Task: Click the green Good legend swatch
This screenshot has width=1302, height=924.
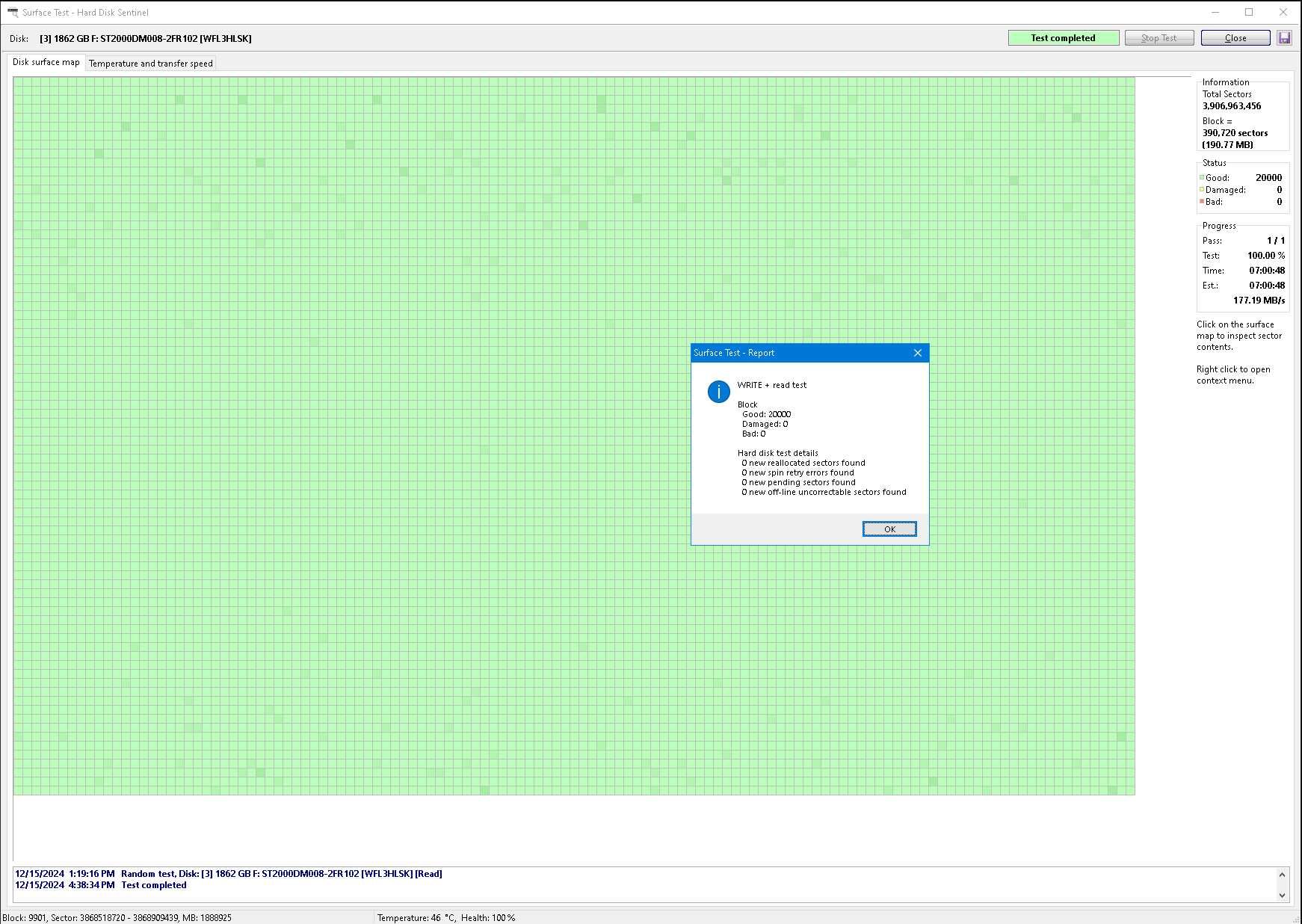Action: point(1202,178)
